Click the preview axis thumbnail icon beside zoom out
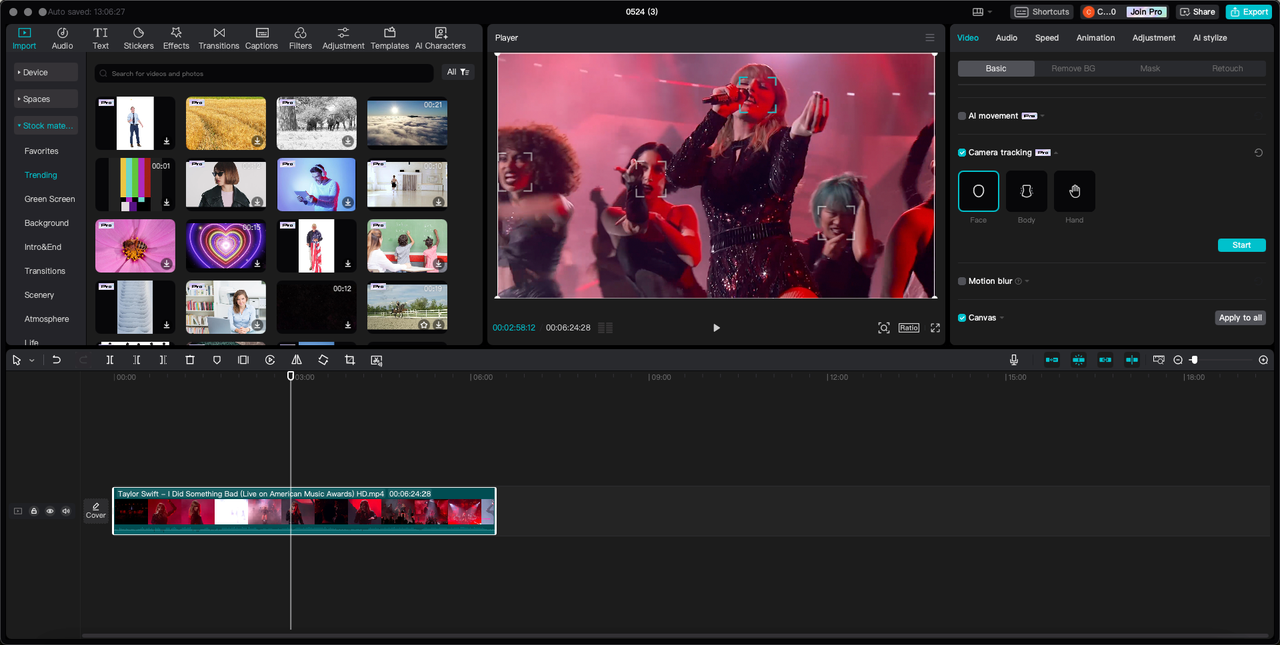The width and height of the screenshot is (1280, 645). point(1159,360)
